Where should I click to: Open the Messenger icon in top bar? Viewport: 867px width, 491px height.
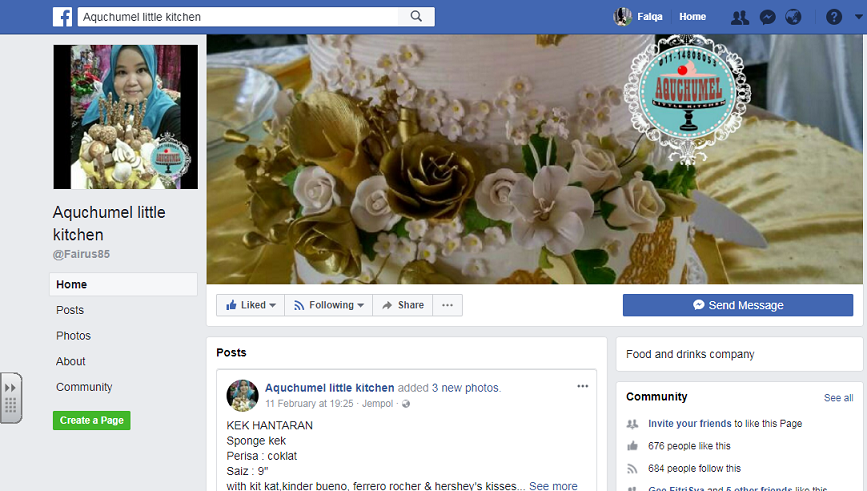(767, 17)
